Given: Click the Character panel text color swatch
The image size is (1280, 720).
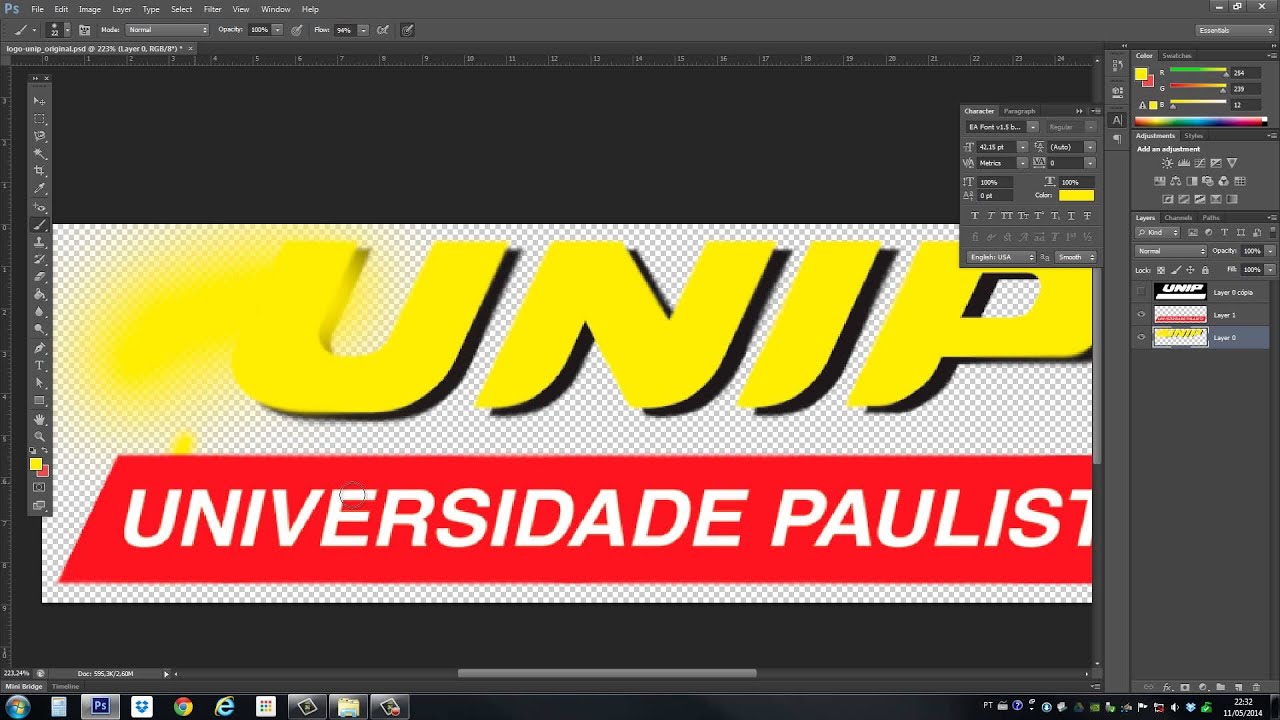Looking at the screenshot, I should [1076, 195].
